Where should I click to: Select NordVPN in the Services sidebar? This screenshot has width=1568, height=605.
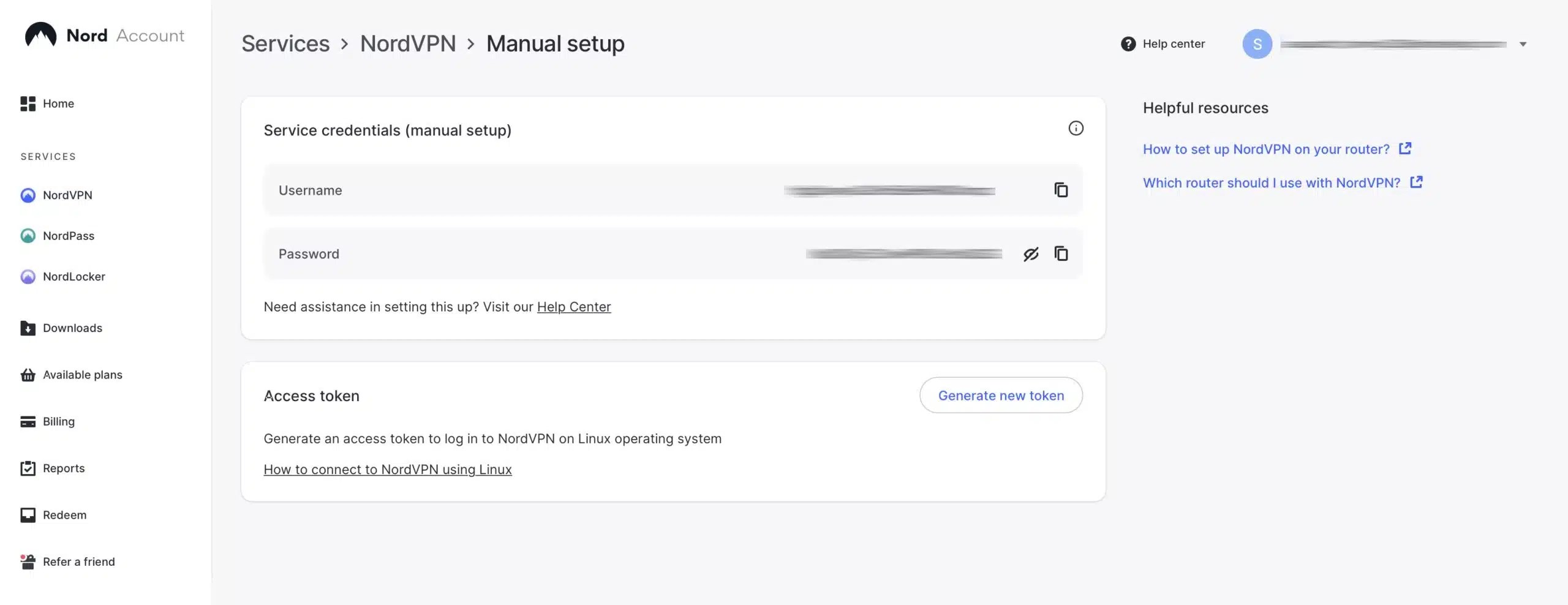(x=67, y=195)
